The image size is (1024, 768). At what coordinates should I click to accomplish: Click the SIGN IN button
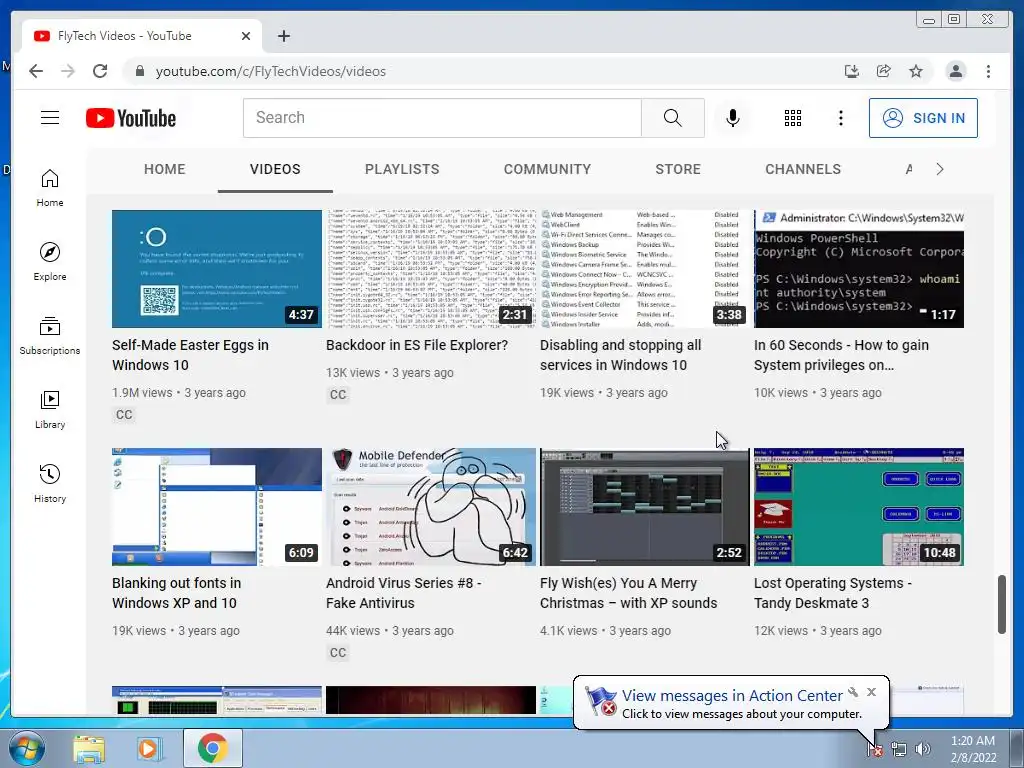[923, 118]
